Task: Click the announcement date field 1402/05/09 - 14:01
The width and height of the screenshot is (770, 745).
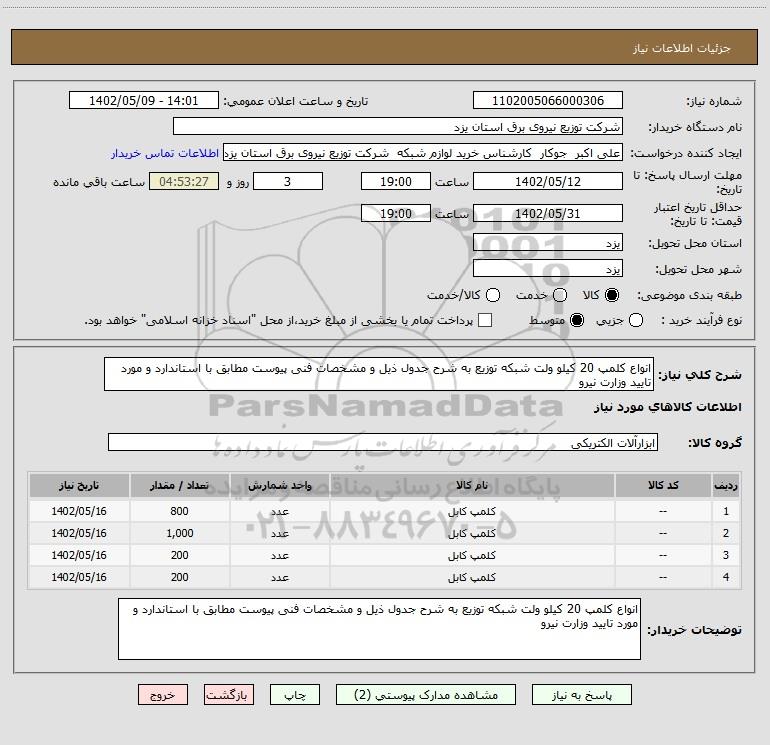Action: tap(143, 101)
